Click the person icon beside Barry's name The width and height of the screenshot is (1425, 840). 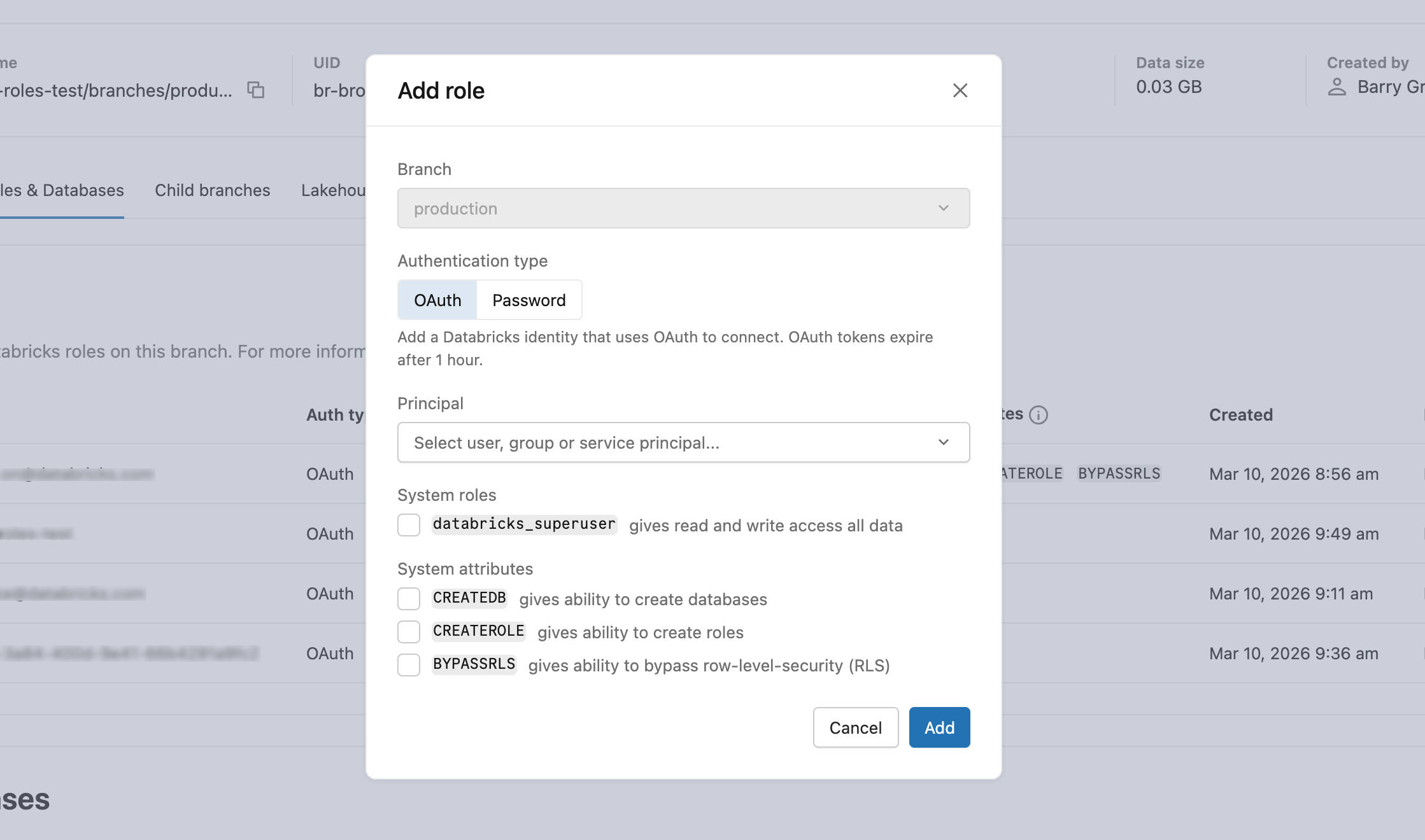[x=1337, y=87]
